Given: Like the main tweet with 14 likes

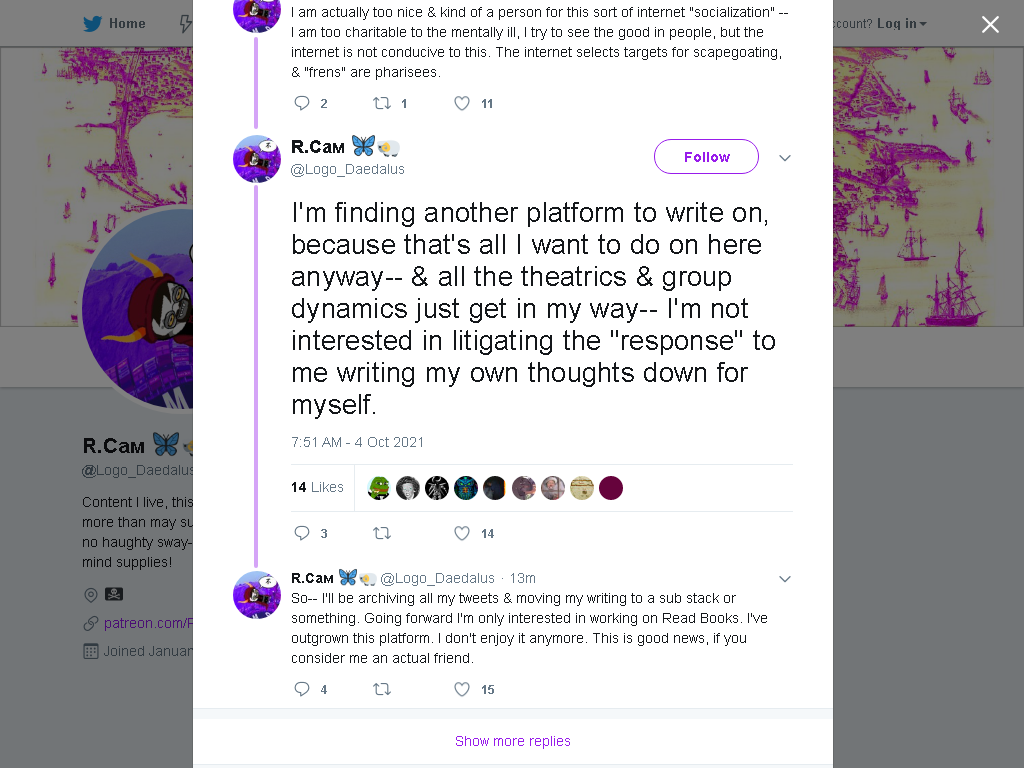Looking at the screenshot, I should click(x=462, y=533).
